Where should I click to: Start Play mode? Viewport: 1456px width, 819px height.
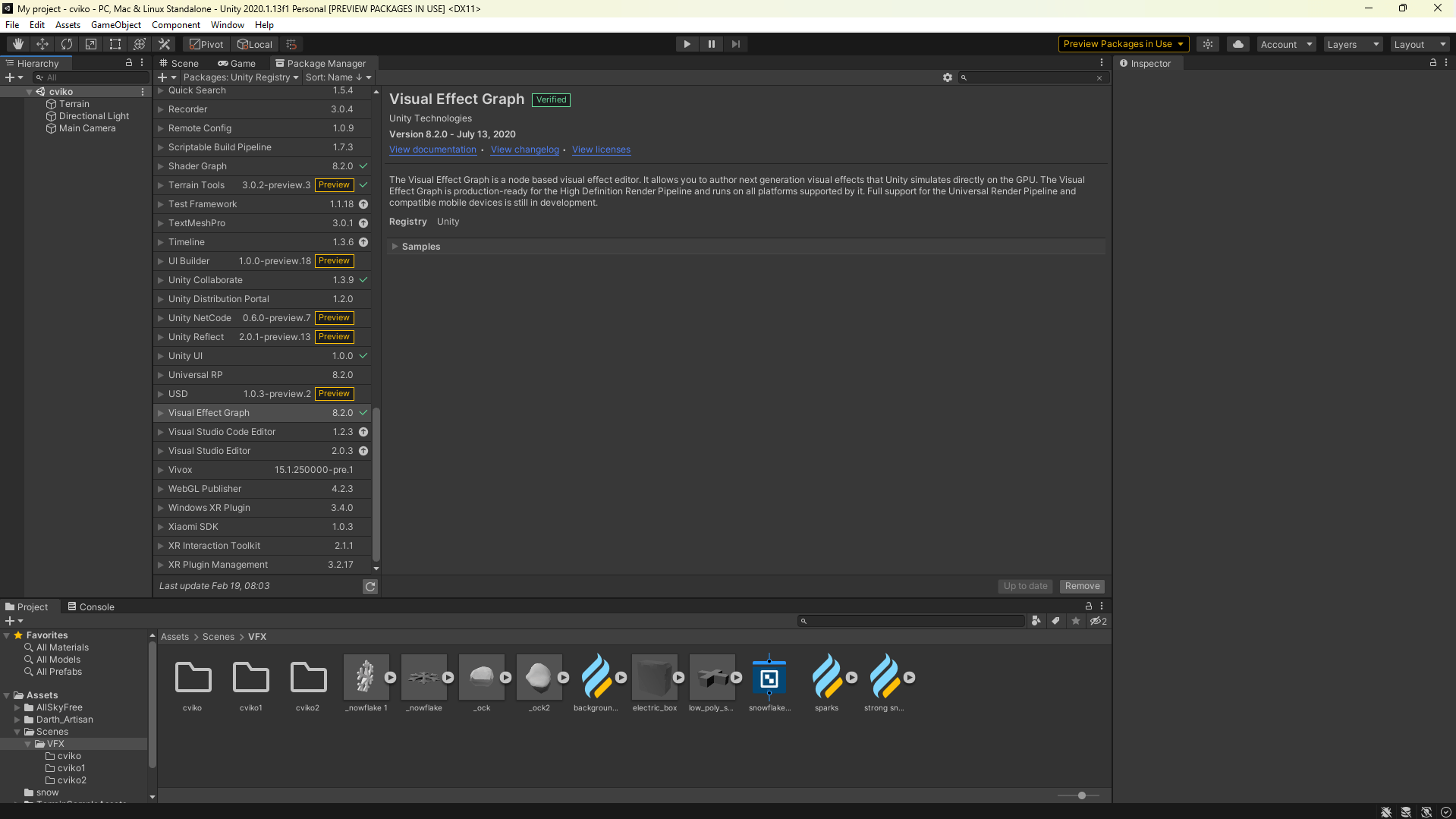[x=687, y=44]
